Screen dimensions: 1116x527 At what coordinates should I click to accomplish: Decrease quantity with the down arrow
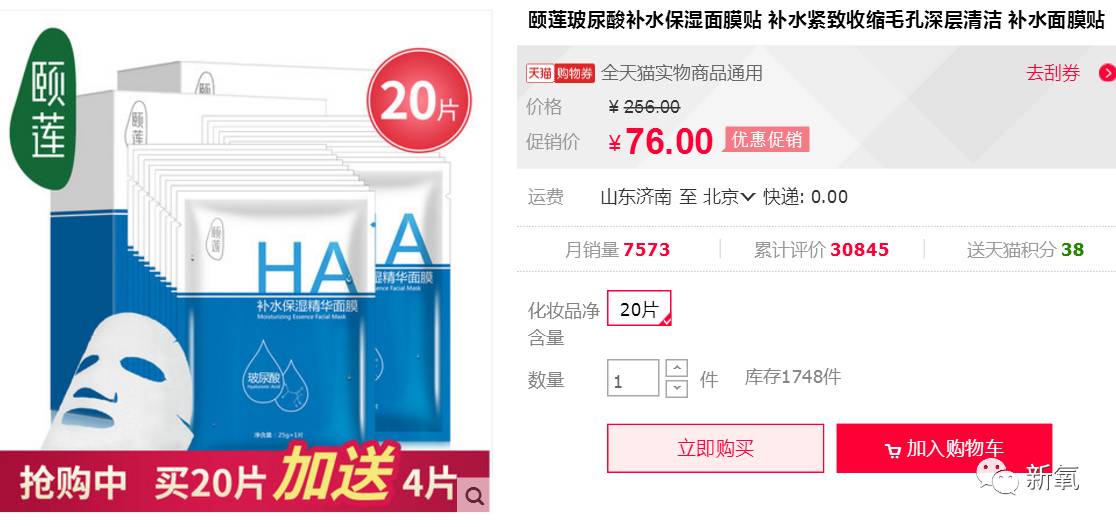(x=677, y=388)
